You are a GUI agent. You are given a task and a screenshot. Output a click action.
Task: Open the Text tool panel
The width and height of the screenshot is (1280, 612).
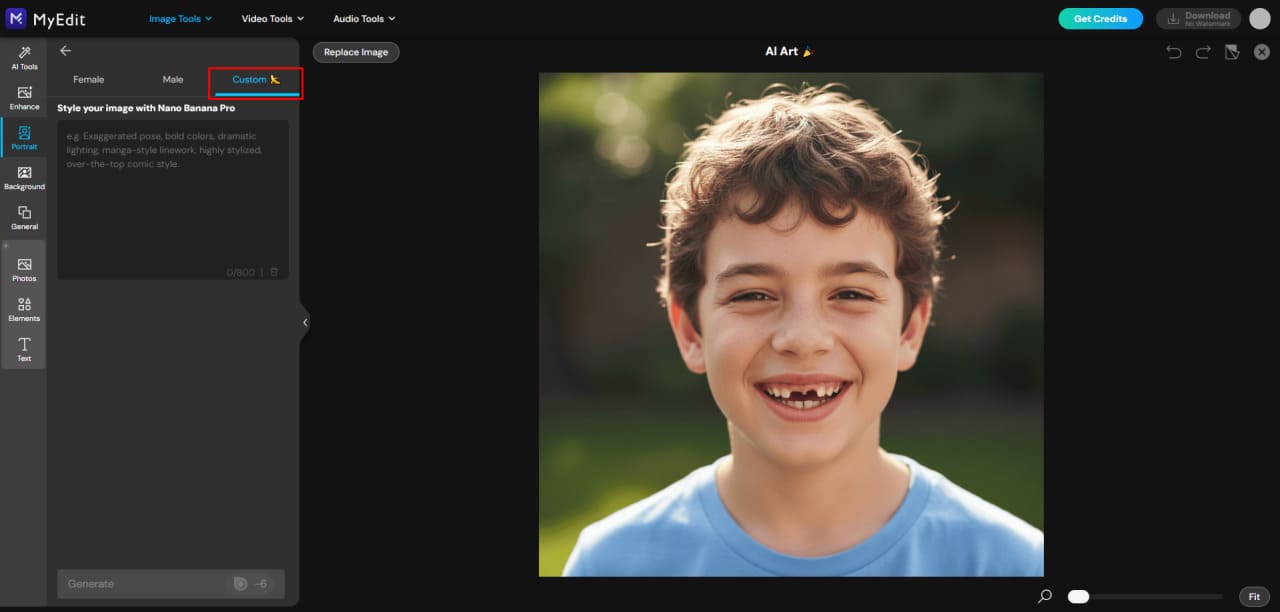pos(23,350)
